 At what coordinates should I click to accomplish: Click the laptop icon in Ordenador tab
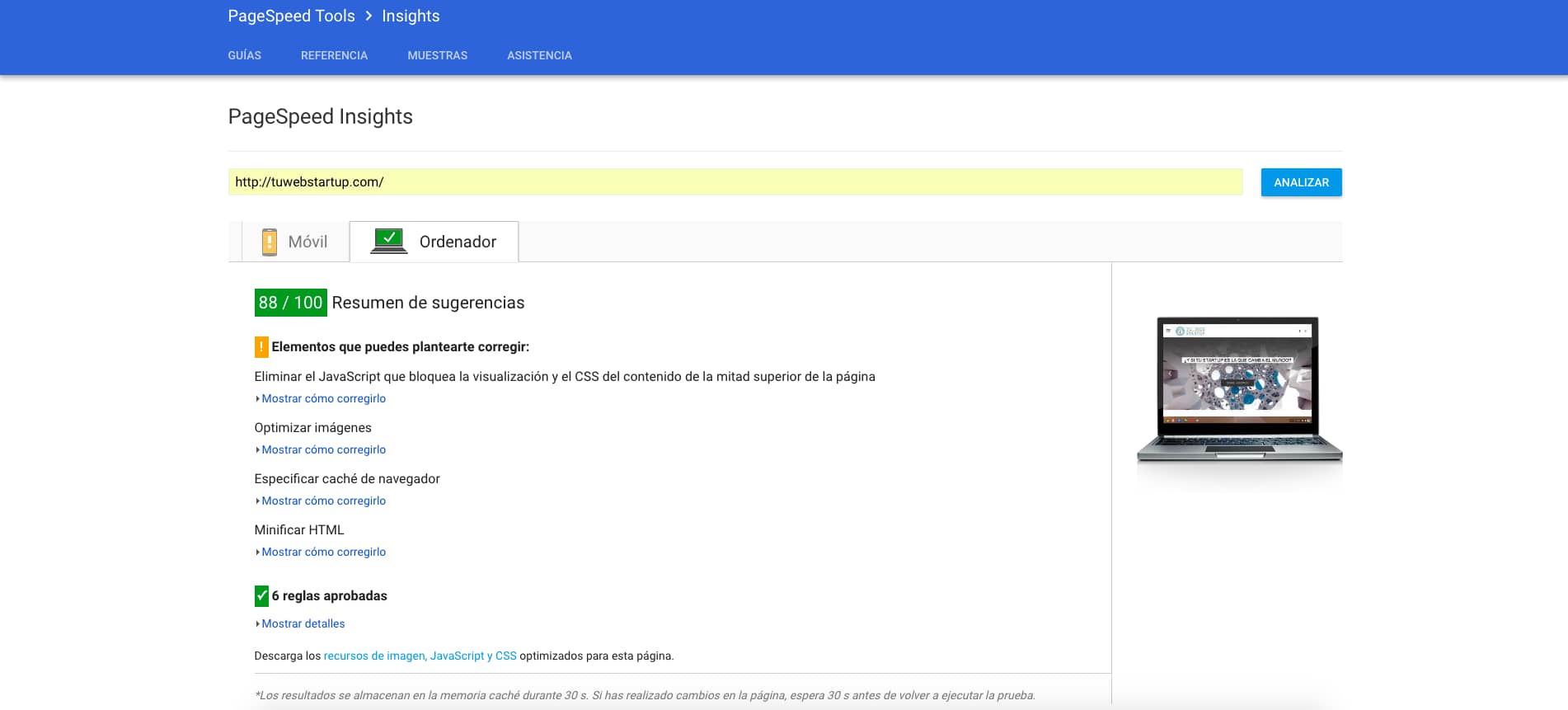click(x=389, y=241)
